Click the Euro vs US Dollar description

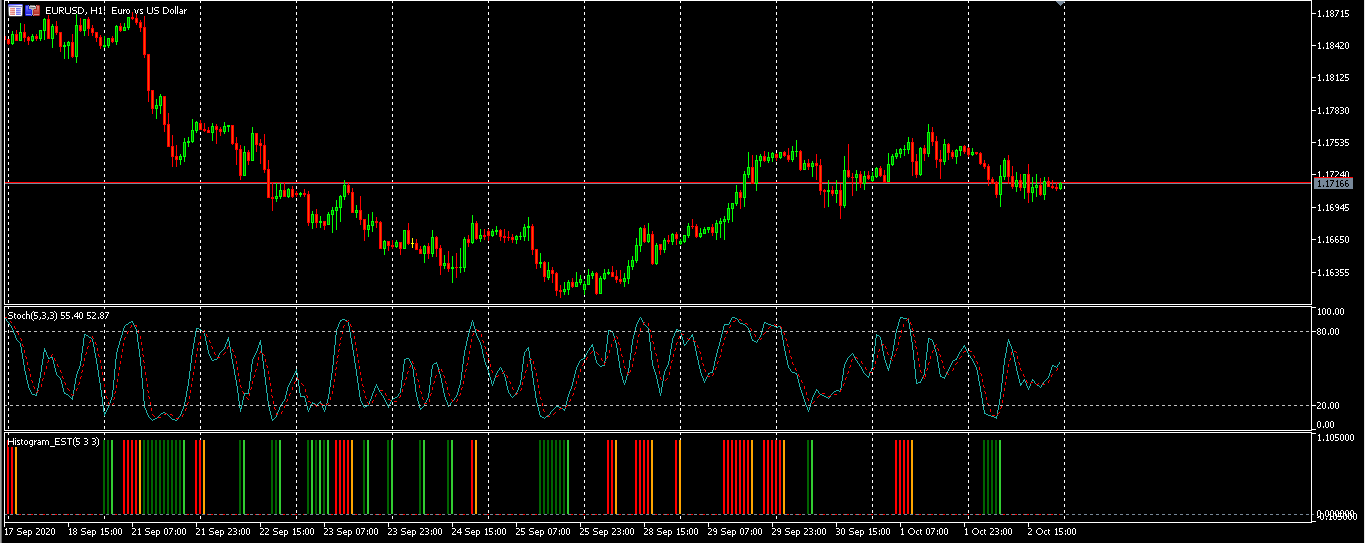[149, 10]
